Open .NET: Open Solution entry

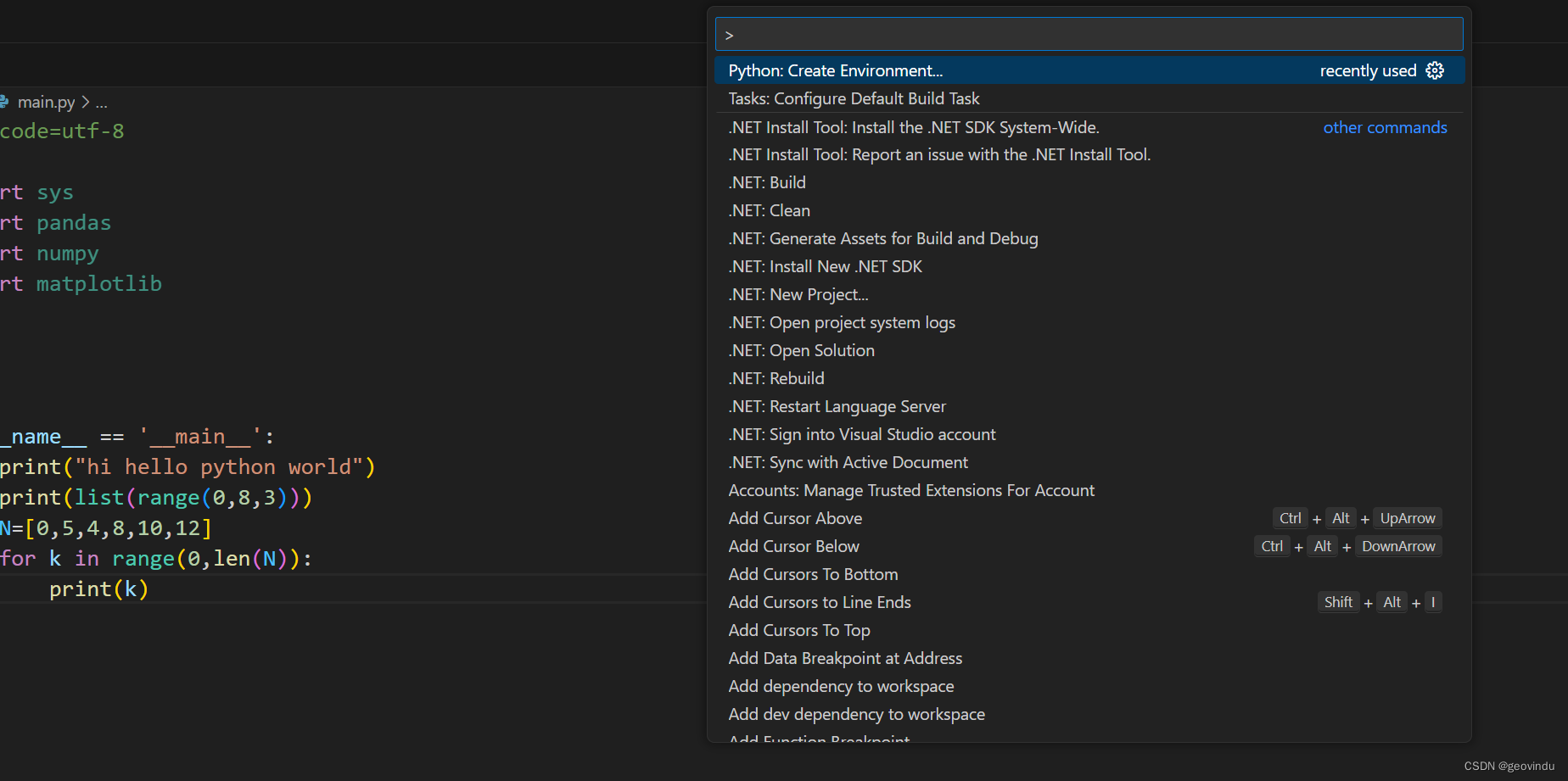(x=801, y=349)
